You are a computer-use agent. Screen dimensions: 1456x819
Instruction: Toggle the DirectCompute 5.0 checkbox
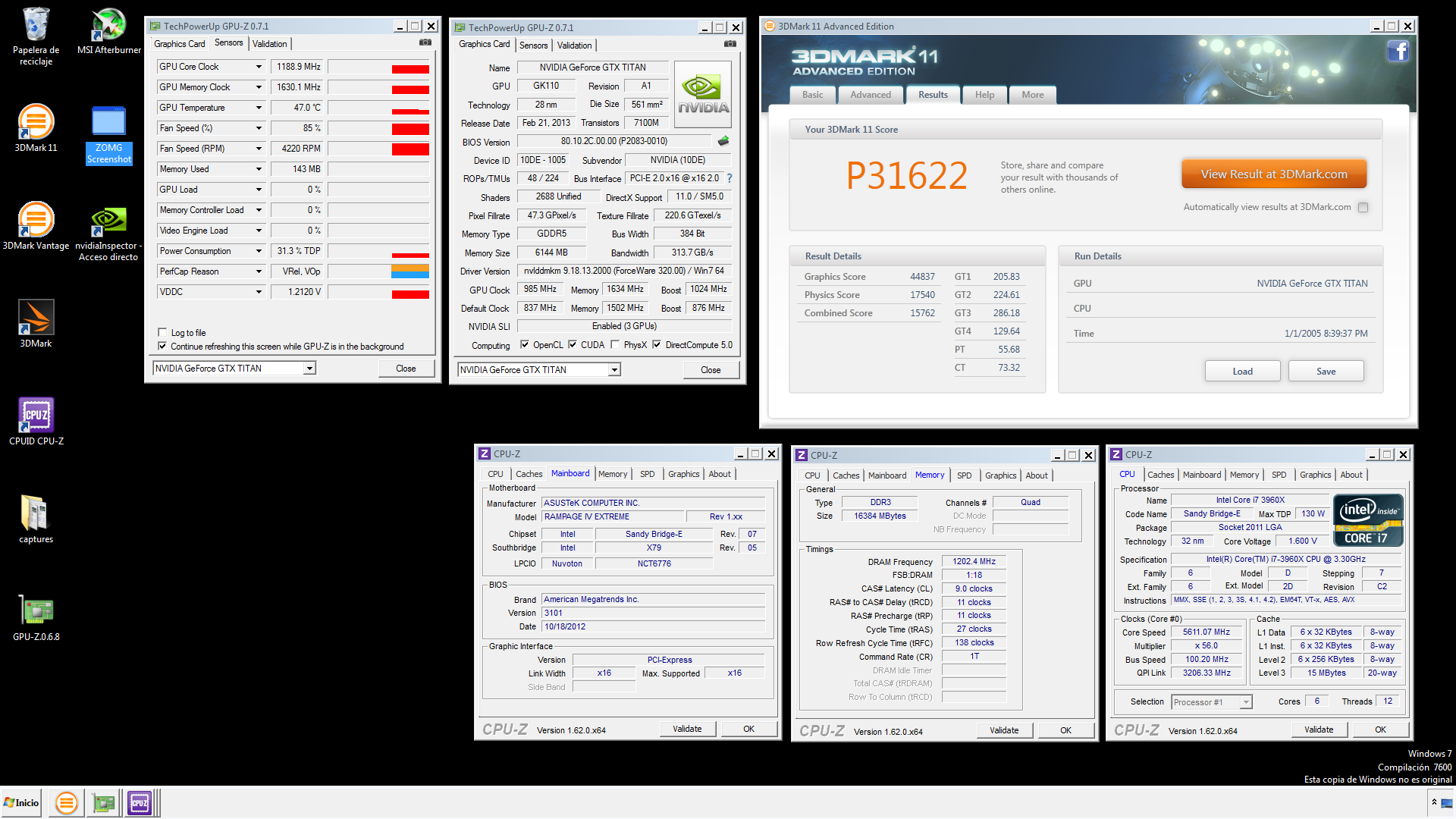[x=657, y=344]
